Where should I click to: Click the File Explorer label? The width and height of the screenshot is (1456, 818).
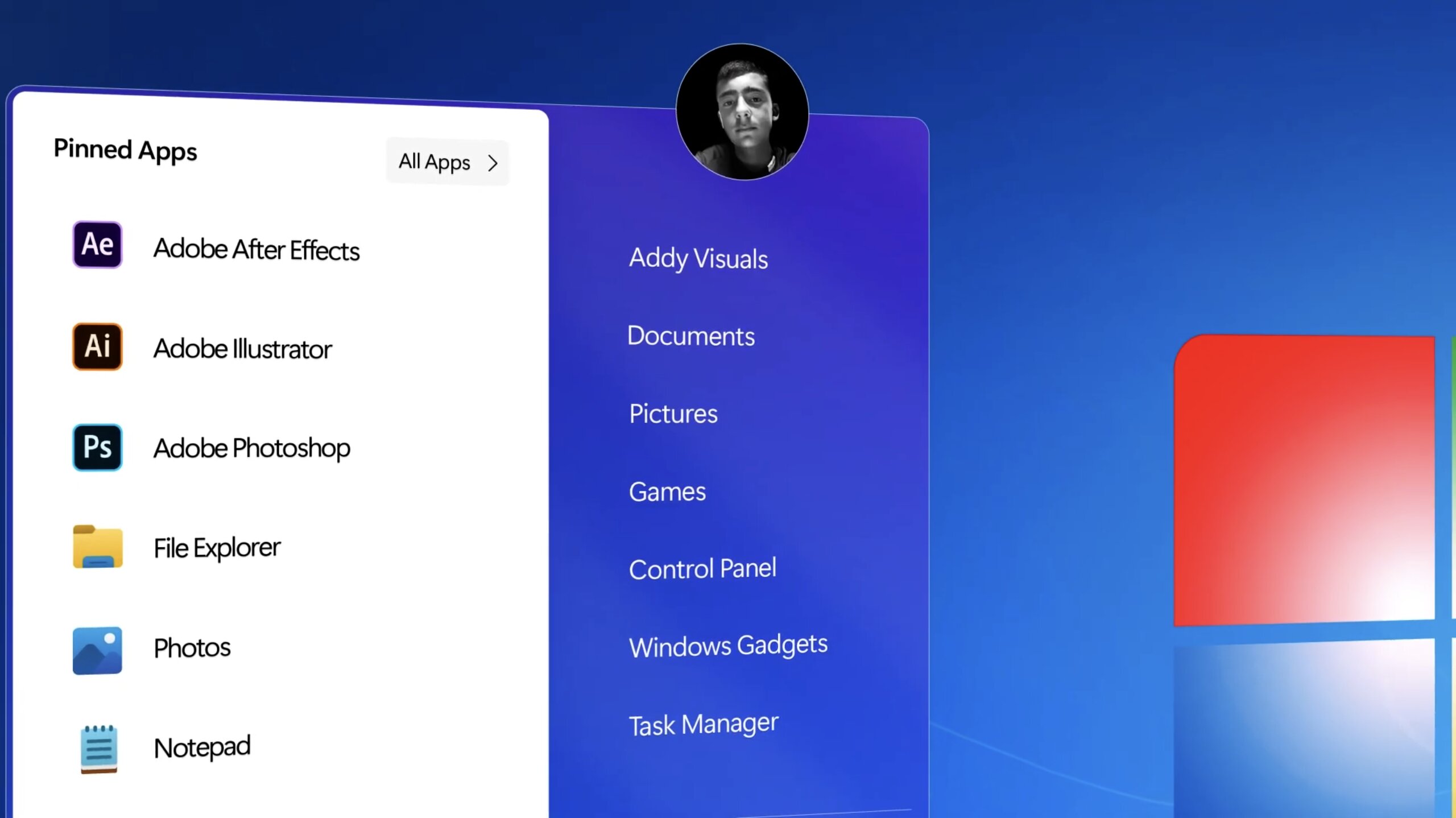tap(217, 548)
